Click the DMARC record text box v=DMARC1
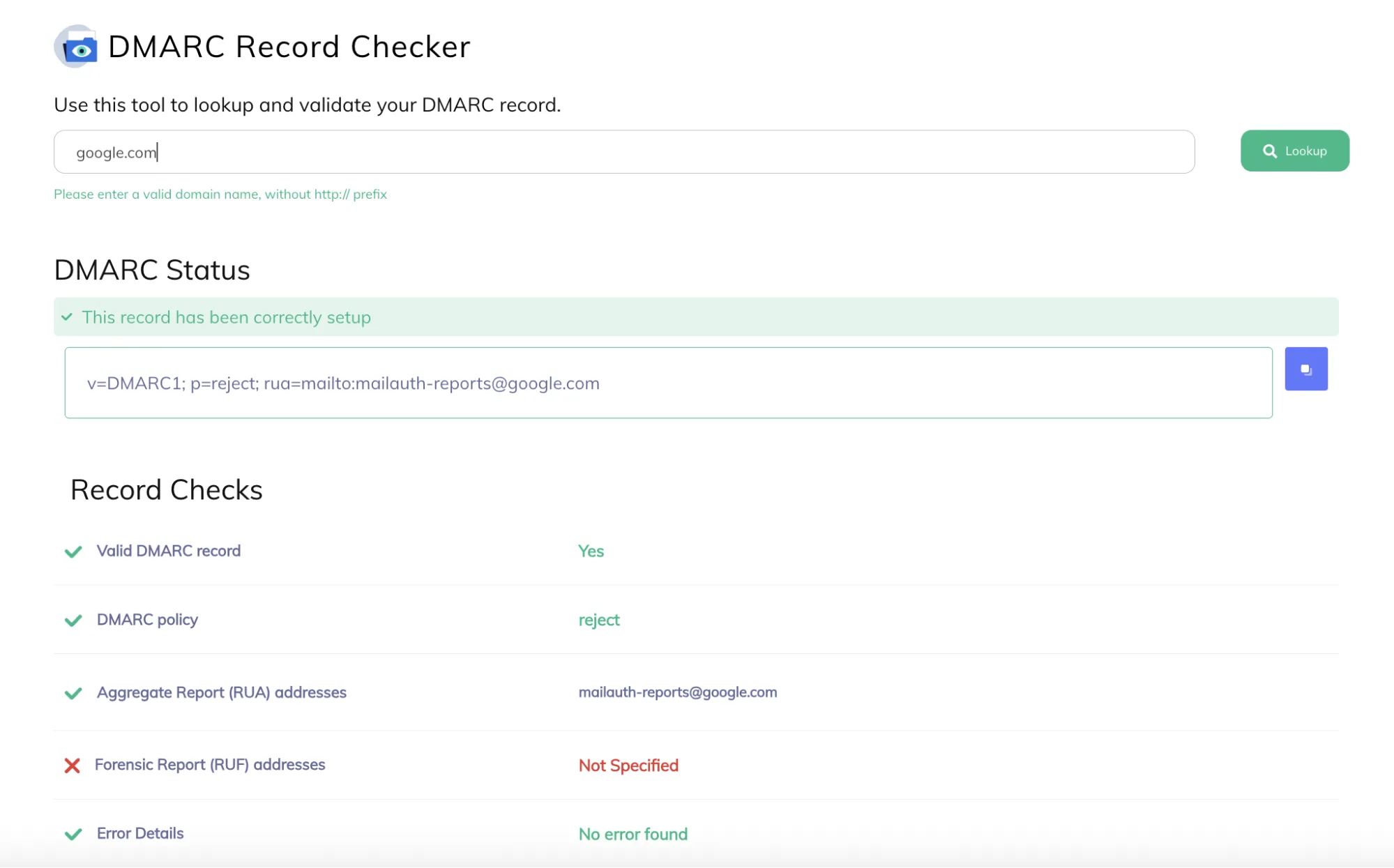The image size is (1394, 868). pyautogui.click(x=668, y=383)
